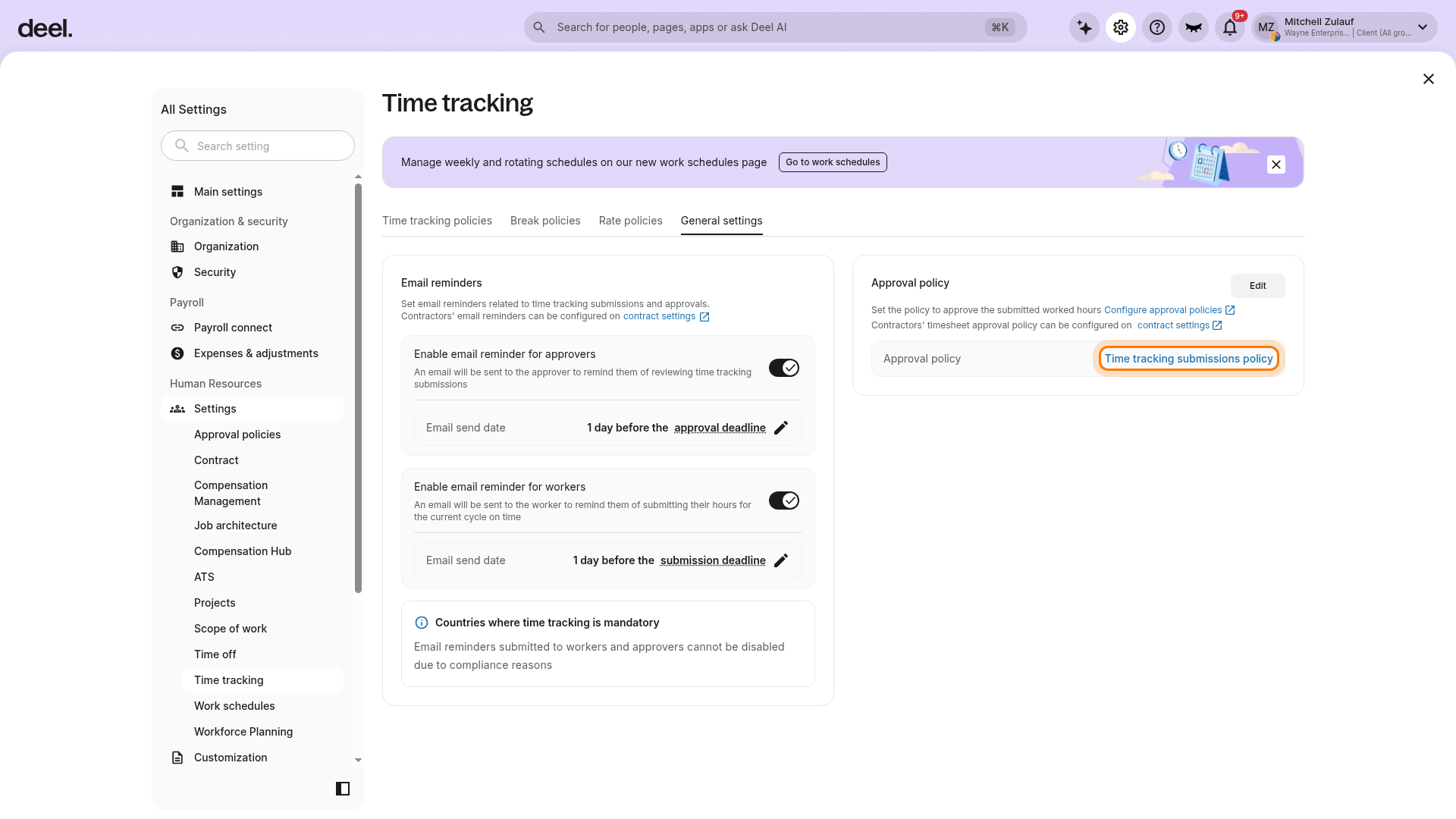Screen dimensions: 1456x819
Task: Open contract settings link in Email reminders
Action: [x=666, y=316]
